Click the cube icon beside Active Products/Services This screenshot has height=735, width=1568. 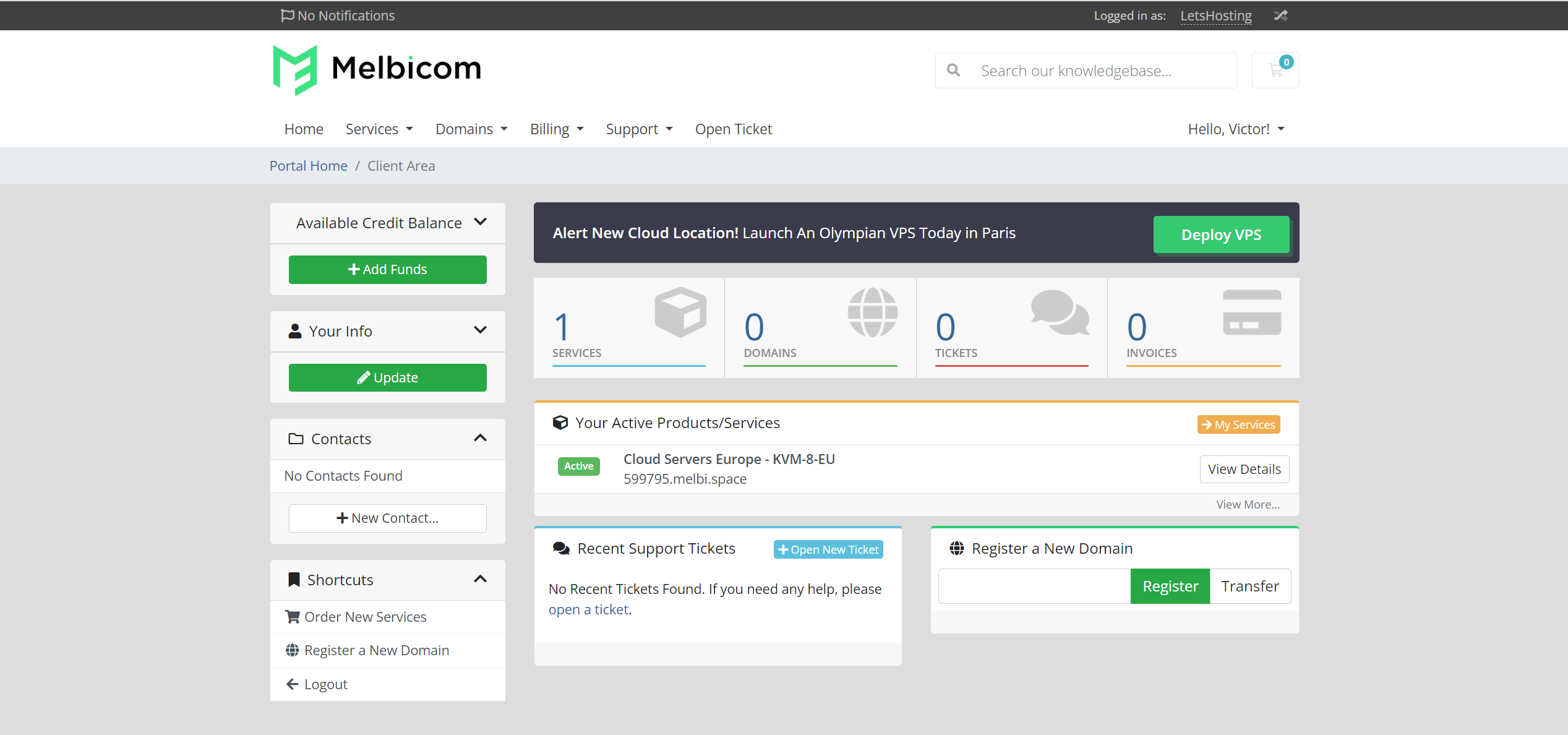pyautogui.click(x=560, y=423)
